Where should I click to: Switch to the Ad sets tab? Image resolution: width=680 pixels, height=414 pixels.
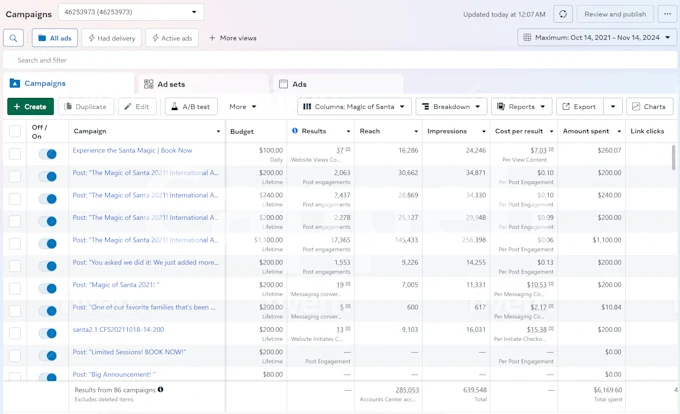(x=165, y=84)
